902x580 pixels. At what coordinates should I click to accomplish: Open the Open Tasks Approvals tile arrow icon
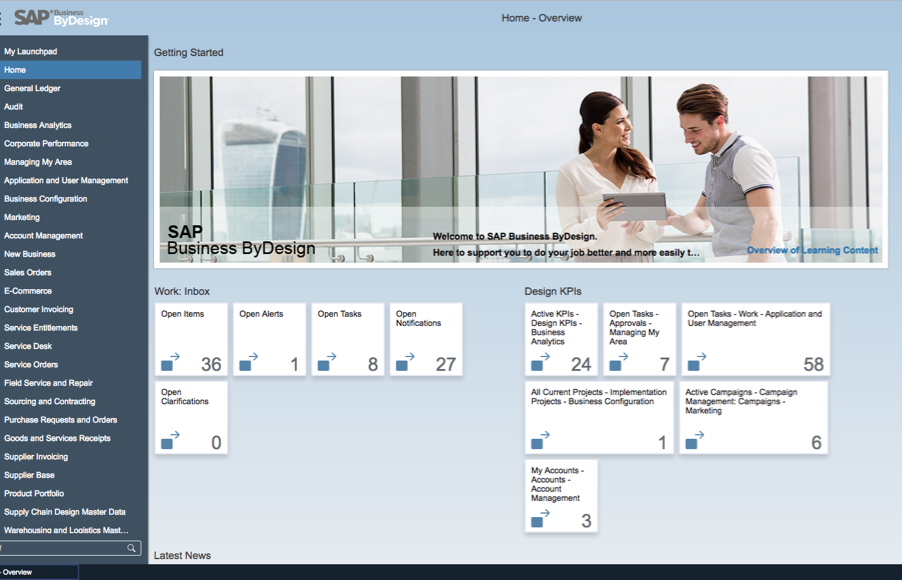[x=618, y=362]
